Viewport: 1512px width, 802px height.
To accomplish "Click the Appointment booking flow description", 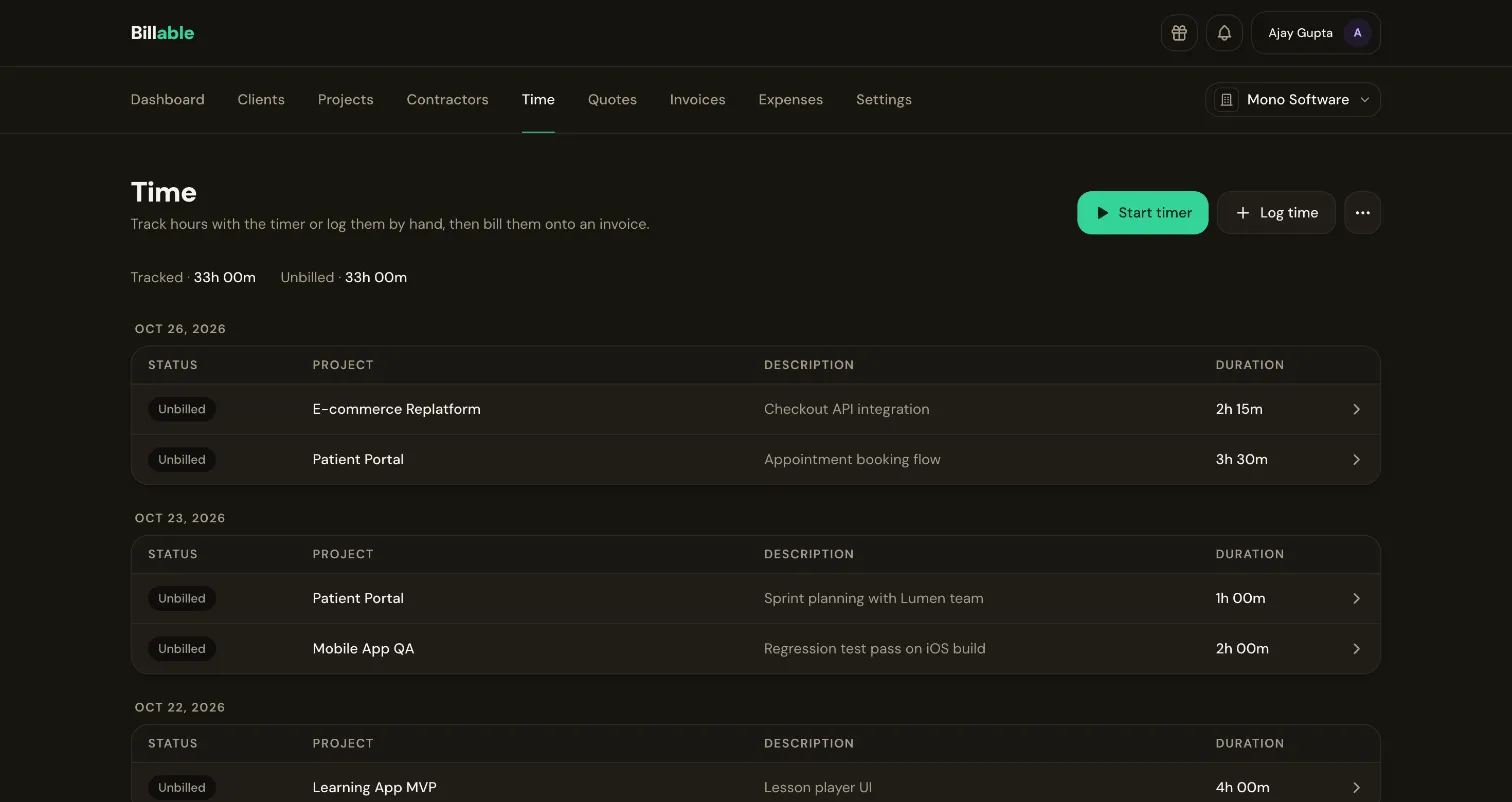I will pos(852,460).
